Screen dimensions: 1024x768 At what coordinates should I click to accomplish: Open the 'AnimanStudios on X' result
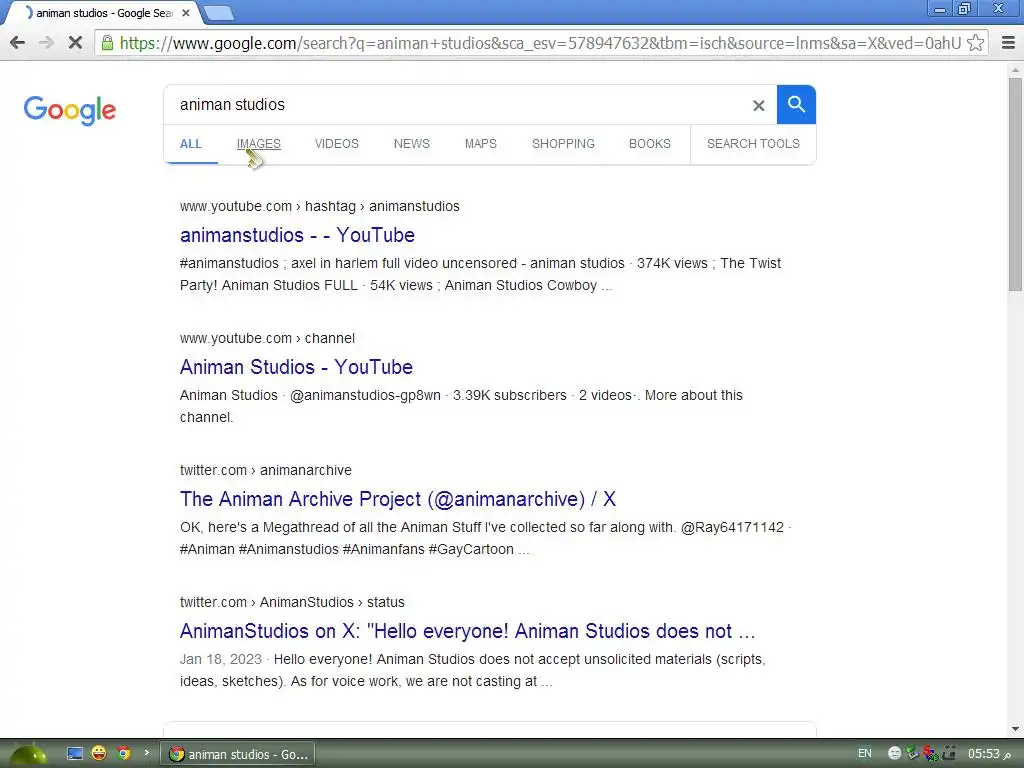pyautogui.click(x=468, y=631)
